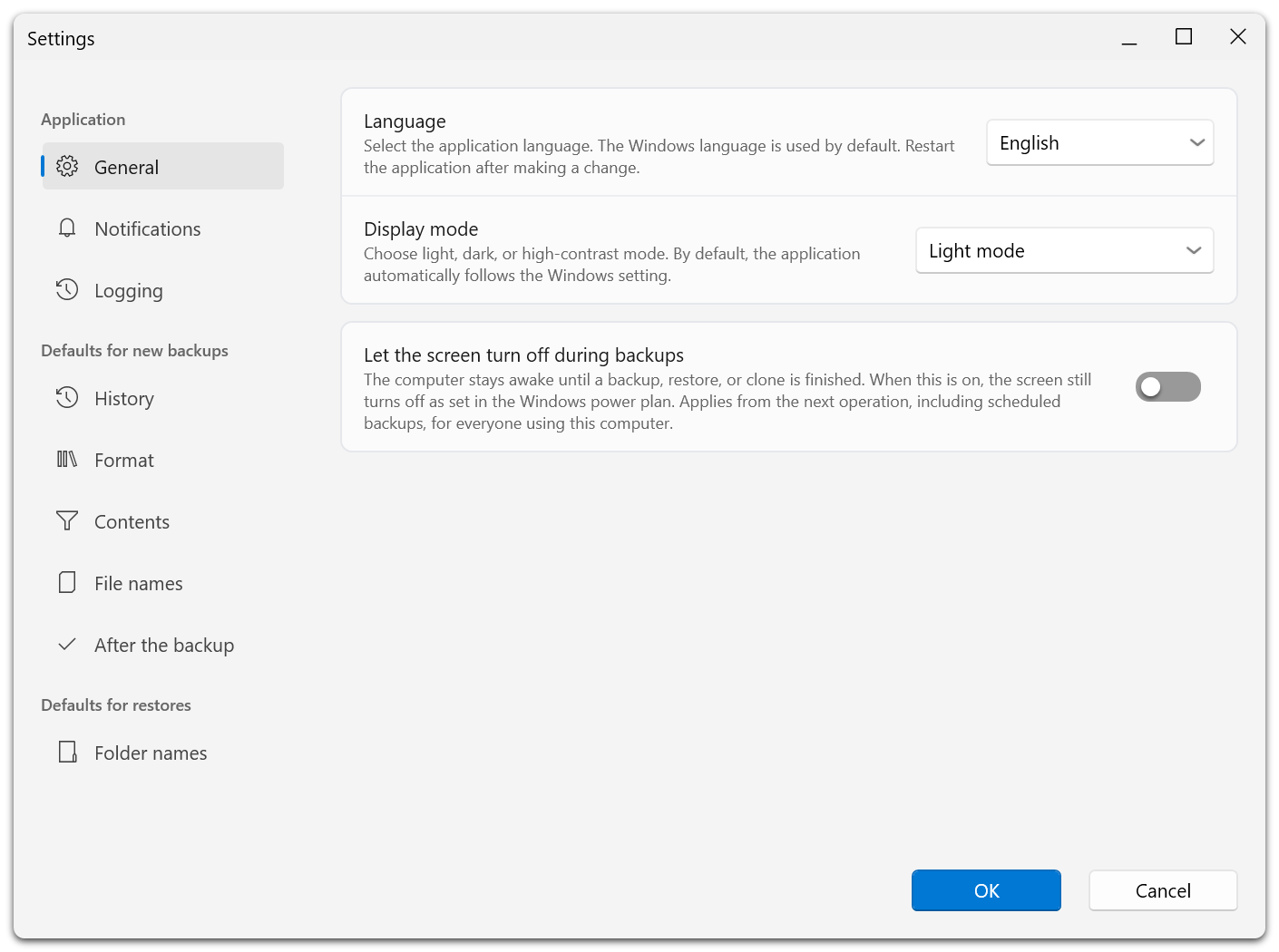Click the folder page icon by Folder names

[x=67, y=752]
